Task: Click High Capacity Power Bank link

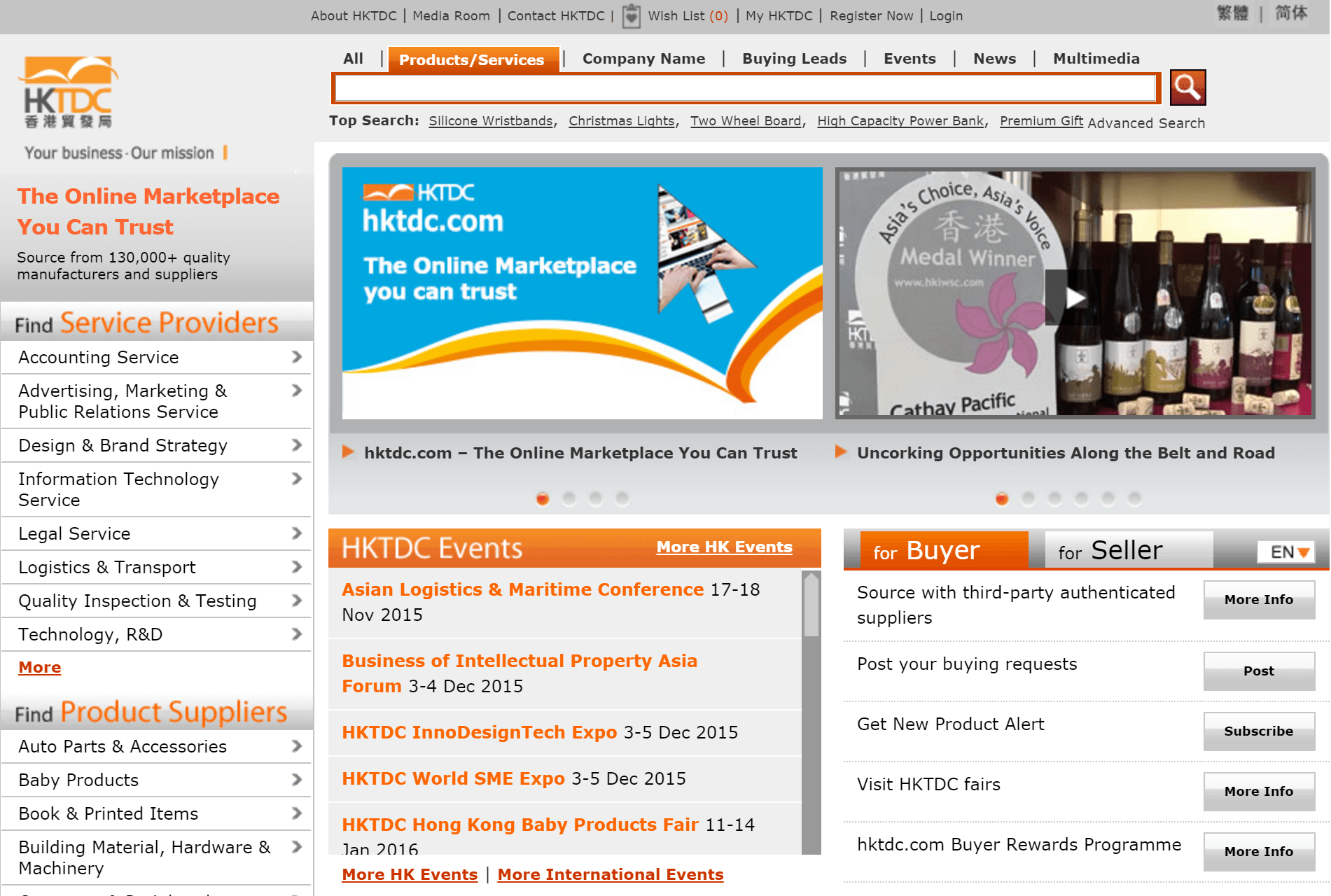Action: (900, 121)
